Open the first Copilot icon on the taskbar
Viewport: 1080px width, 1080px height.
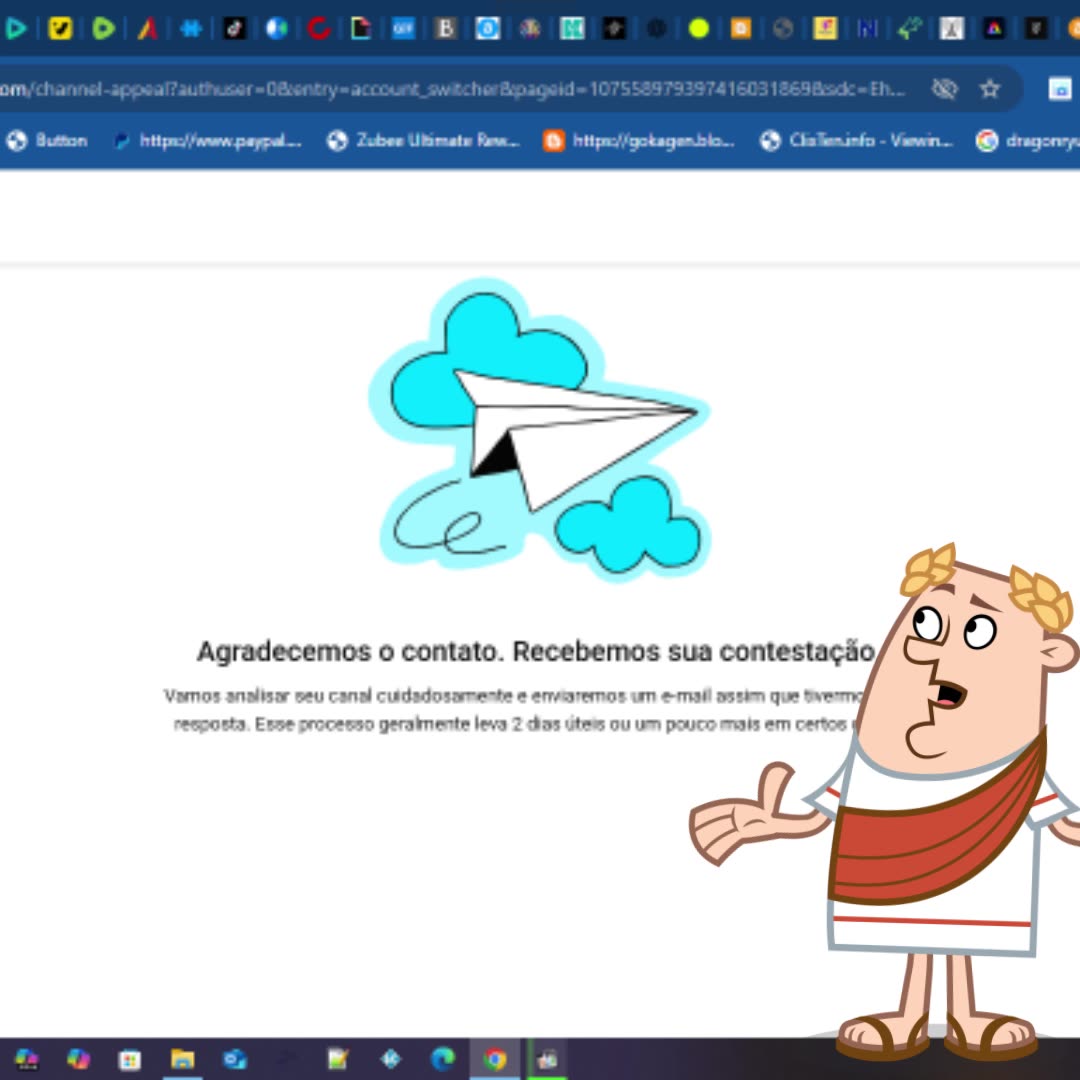pos(26,1059)
